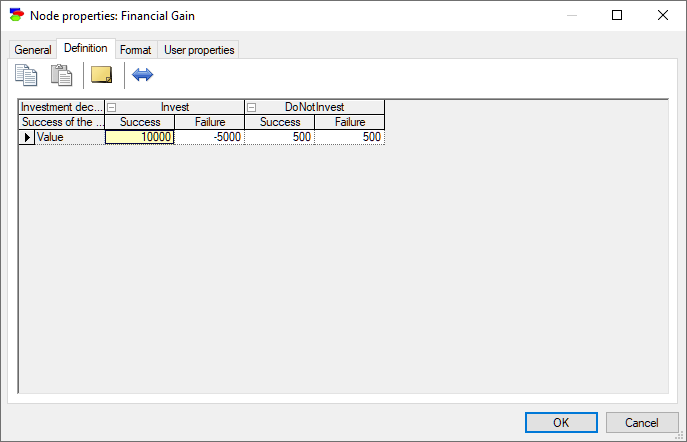Click the blue double-arrow fit columns icon

142,74
